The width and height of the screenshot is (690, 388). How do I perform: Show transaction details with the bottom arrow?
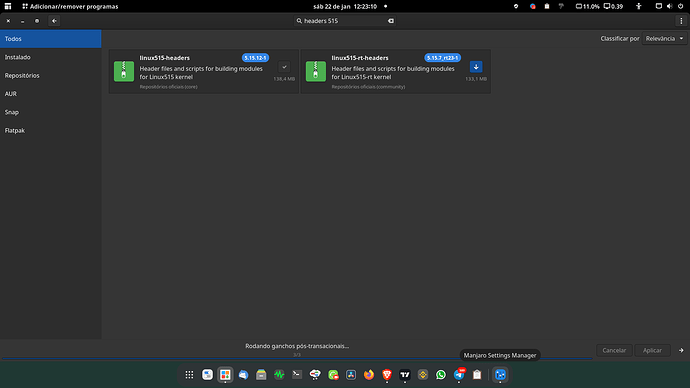pyautogui.click(x=681, y=350)
